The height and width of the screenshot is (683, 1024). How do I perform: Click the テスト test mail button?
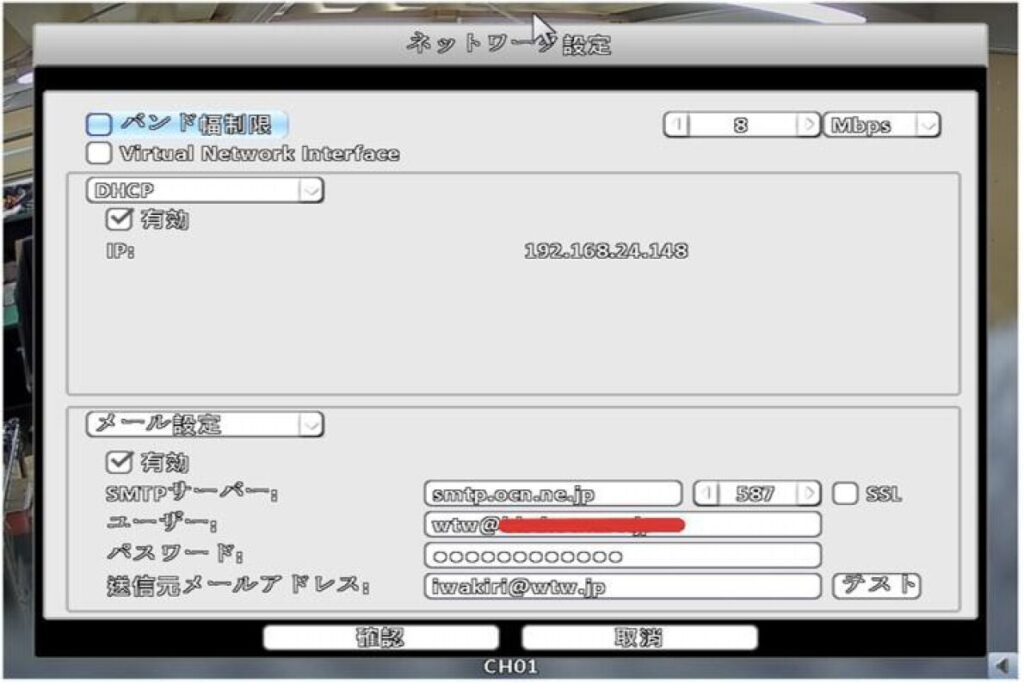876,586
